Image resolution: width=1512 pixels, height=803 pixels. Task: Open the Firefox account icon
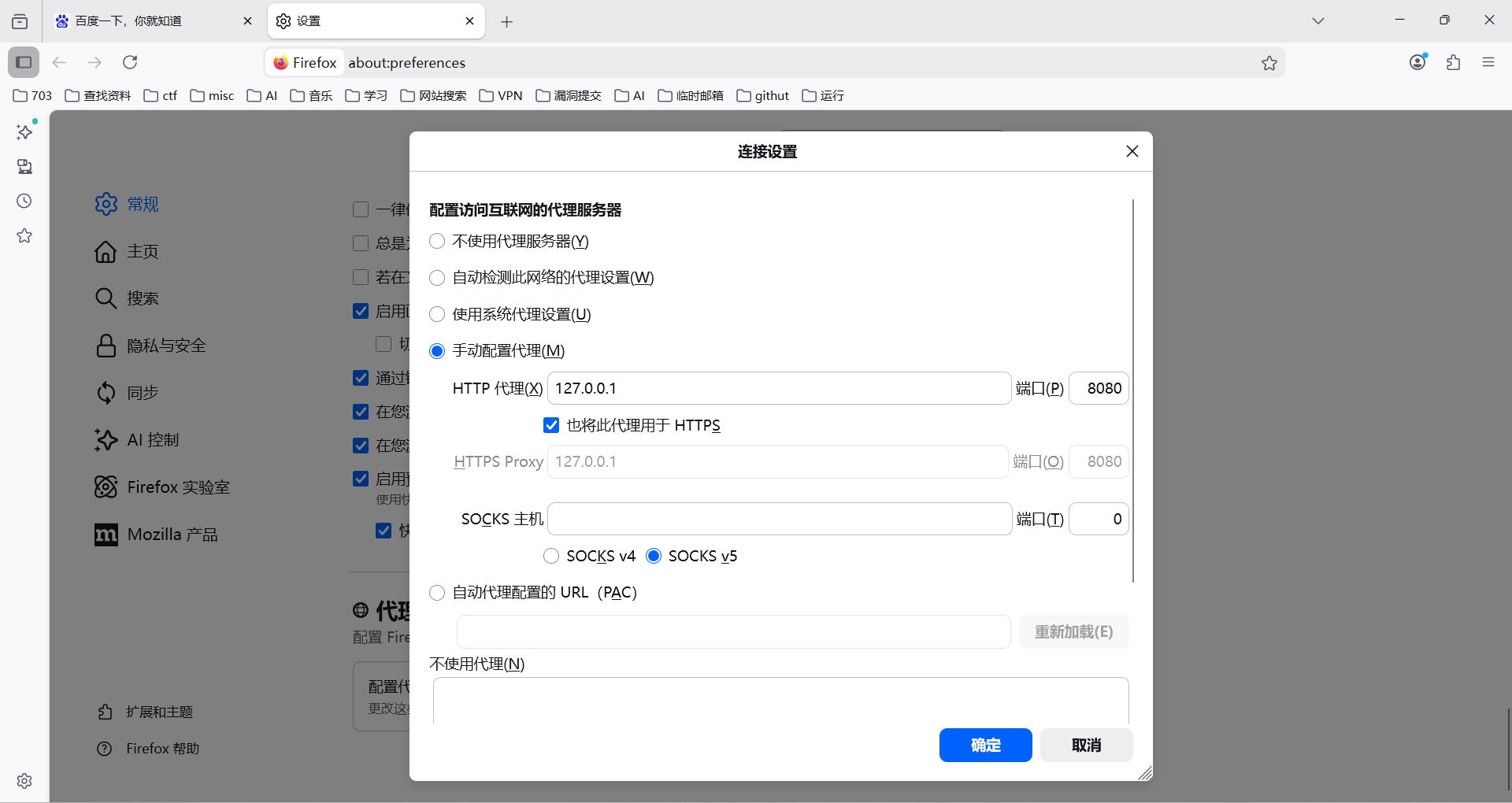click(x=1418, y=62)
